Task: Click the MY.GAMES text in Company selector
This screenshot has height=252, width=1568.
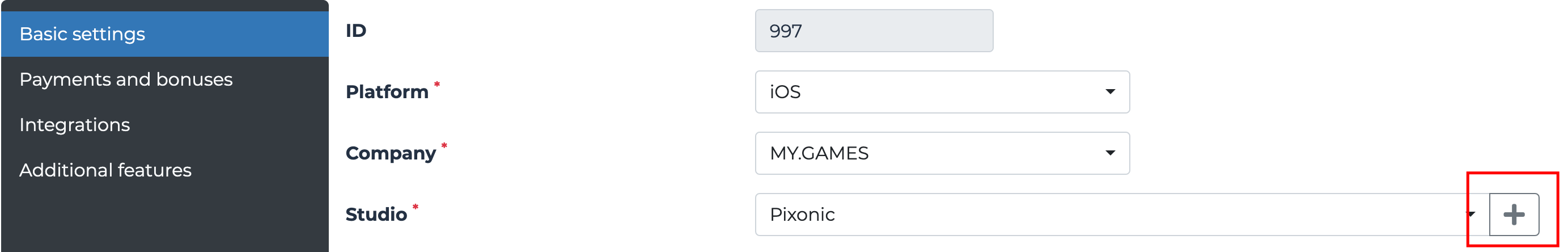Action: coord(819,153)
